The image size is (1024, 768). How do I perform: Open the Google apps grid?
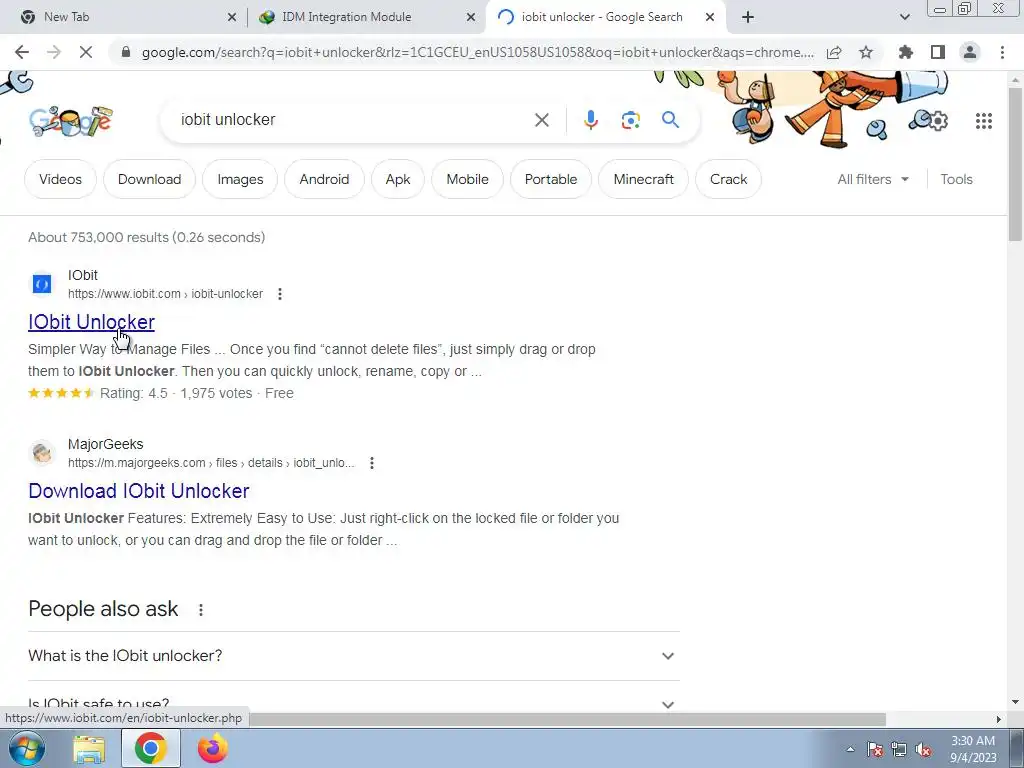[984, 121]
